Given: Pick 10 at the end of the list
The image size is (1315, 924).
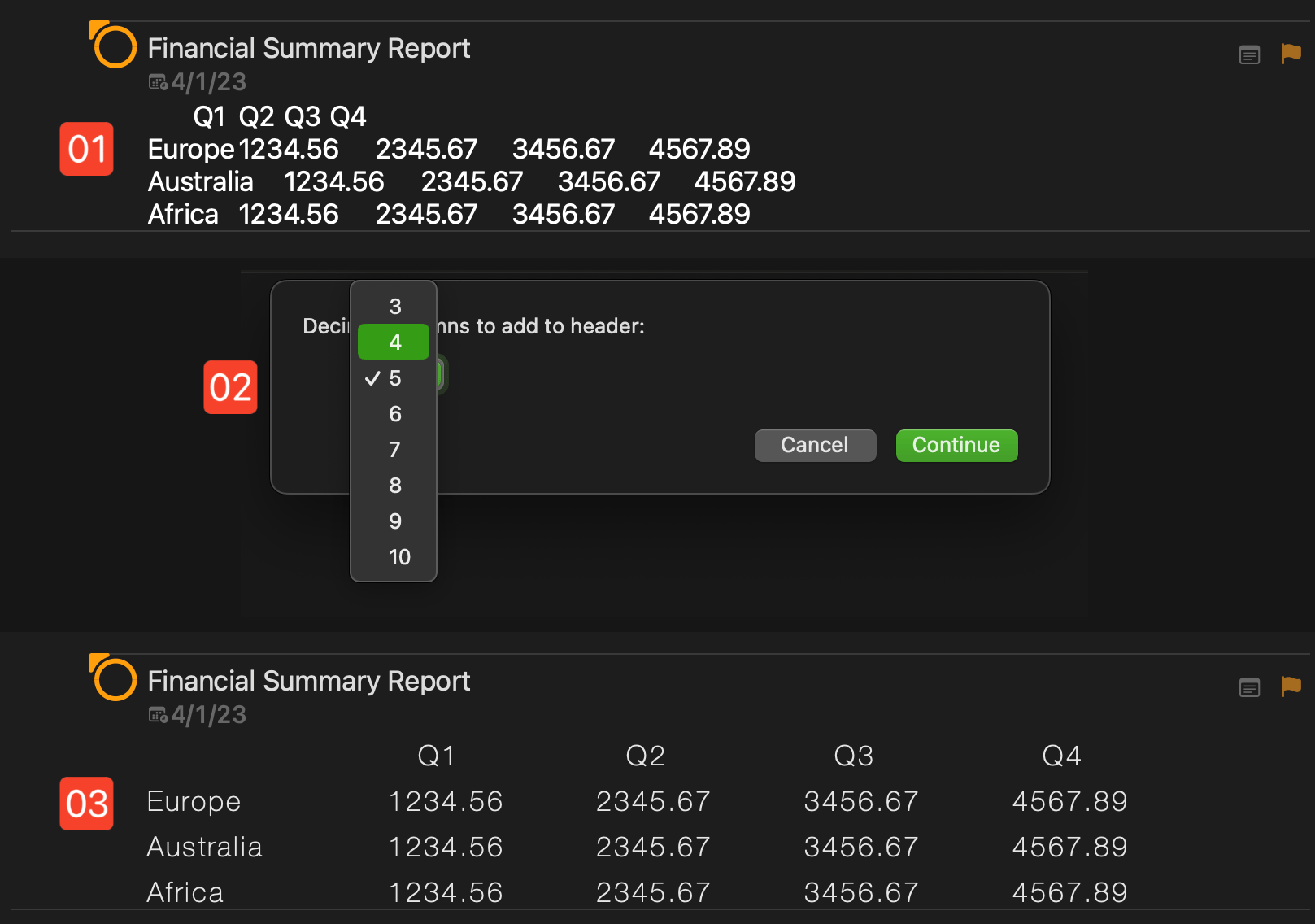Looking at the screenshot, I should point(398,557).
